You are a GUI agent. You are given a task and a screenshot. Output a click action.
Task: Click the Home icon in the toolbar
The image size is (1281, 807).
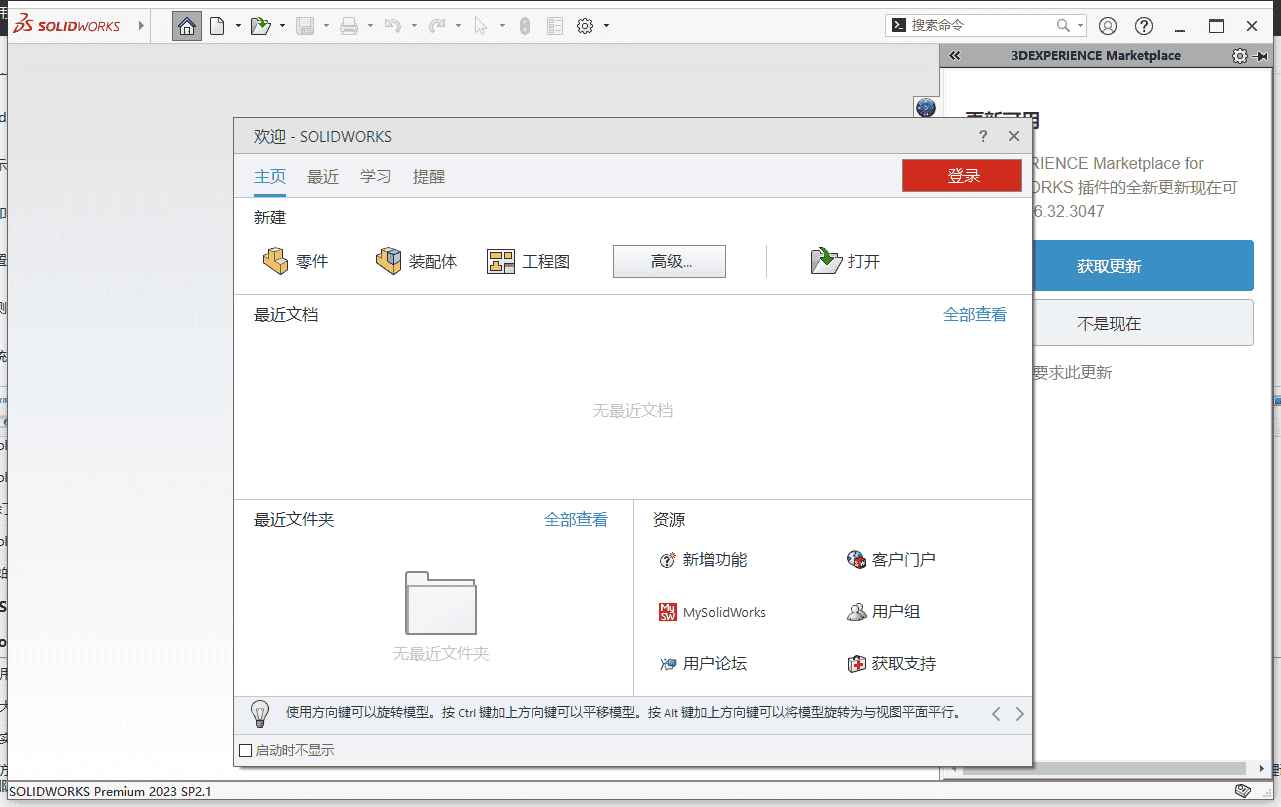(186, 25)
